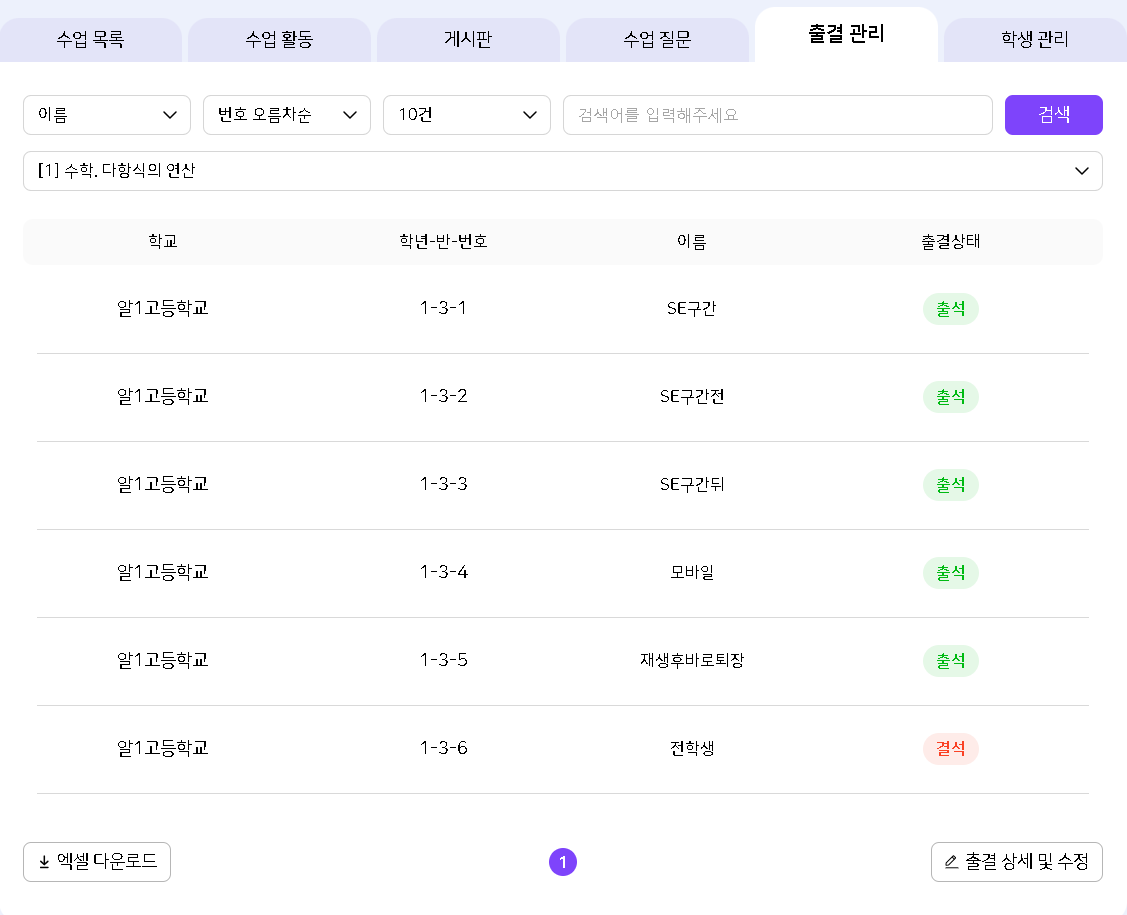Go to the 게시판 tab

tap(468, 40)
